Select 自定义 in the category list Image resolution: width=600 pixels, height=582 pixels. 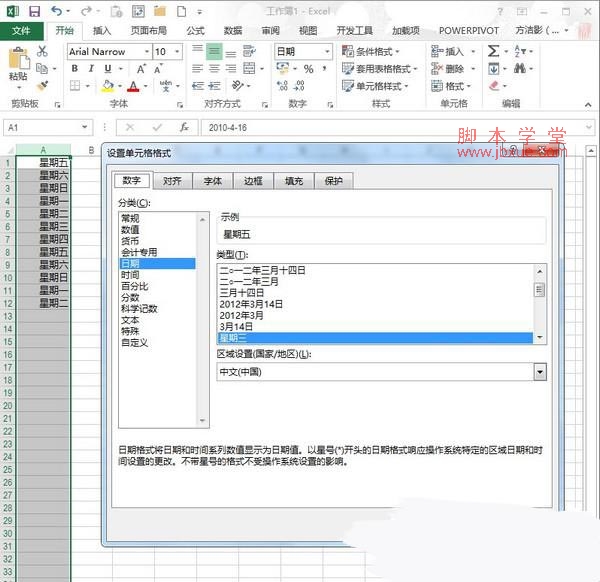tap(135, 343)
